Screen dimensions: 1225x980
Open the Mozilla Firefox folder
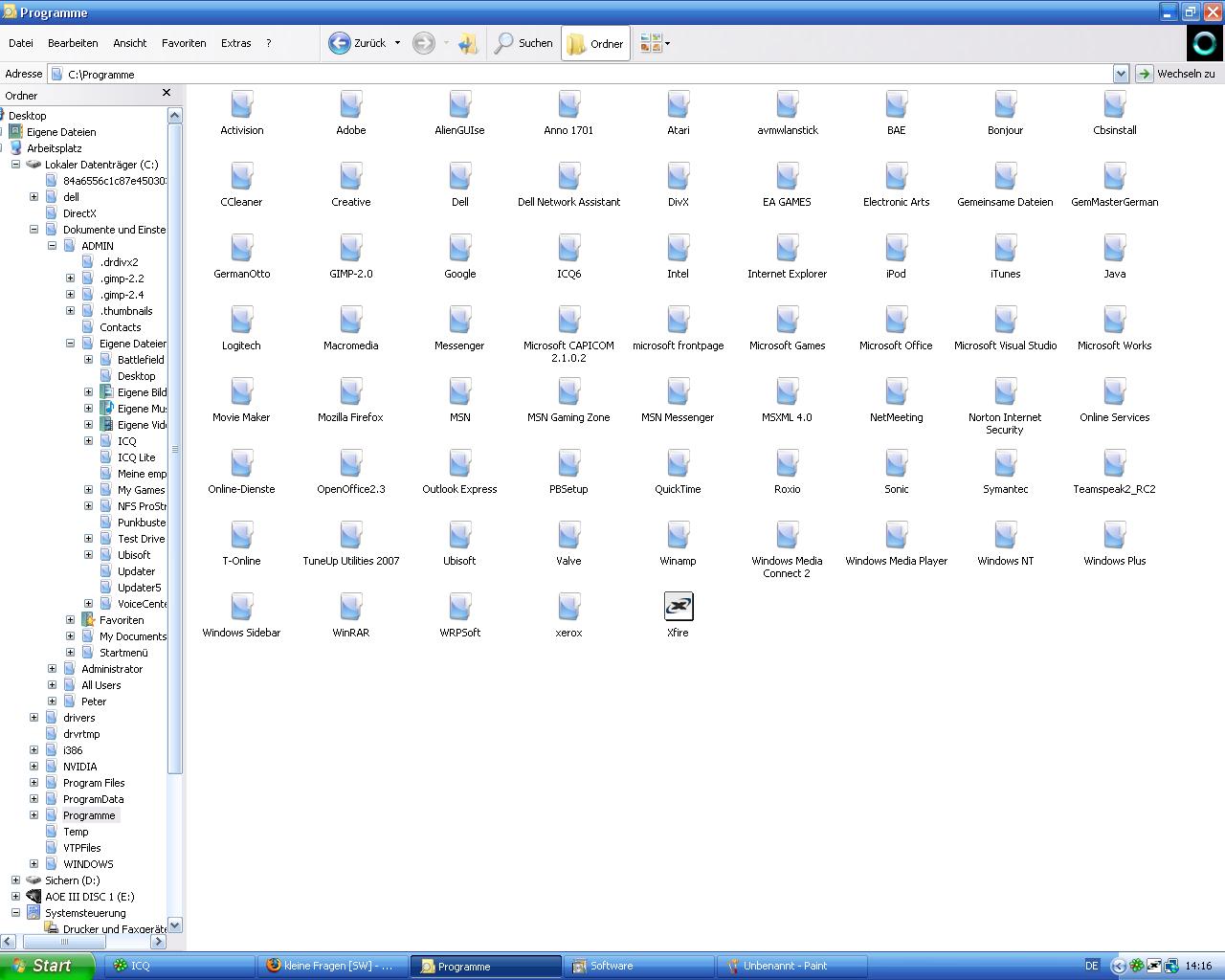pos(350,392)
